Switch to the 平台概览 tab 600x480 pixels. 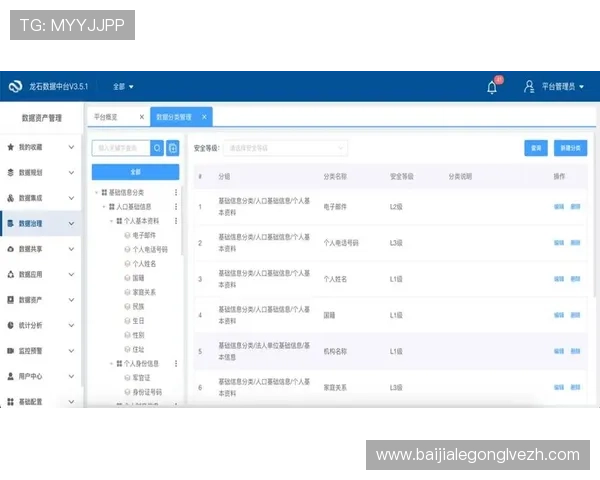tap(106, 117)
